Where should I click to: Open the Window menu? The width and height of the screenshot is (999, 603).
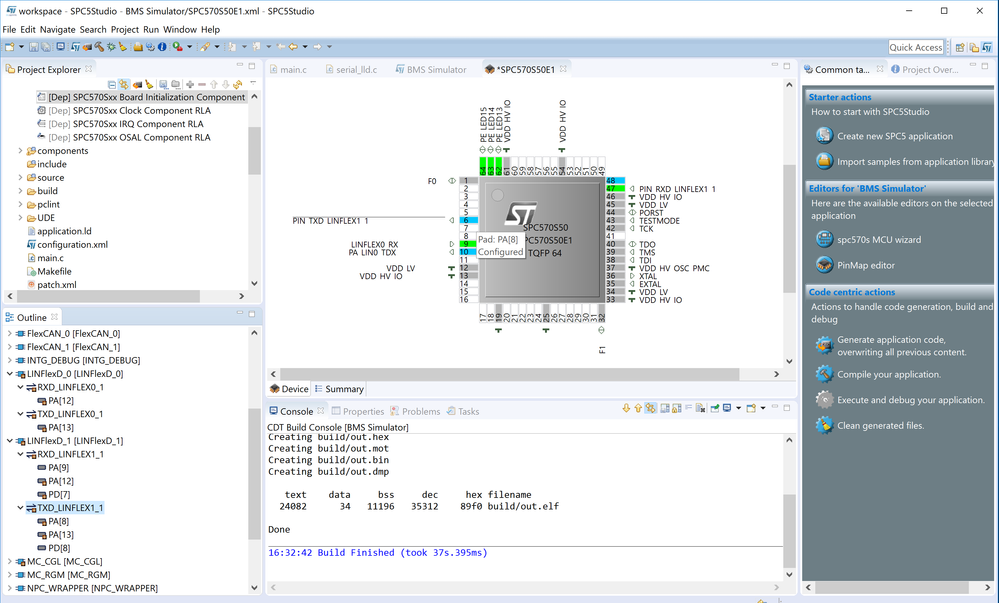tap(180, 29)
